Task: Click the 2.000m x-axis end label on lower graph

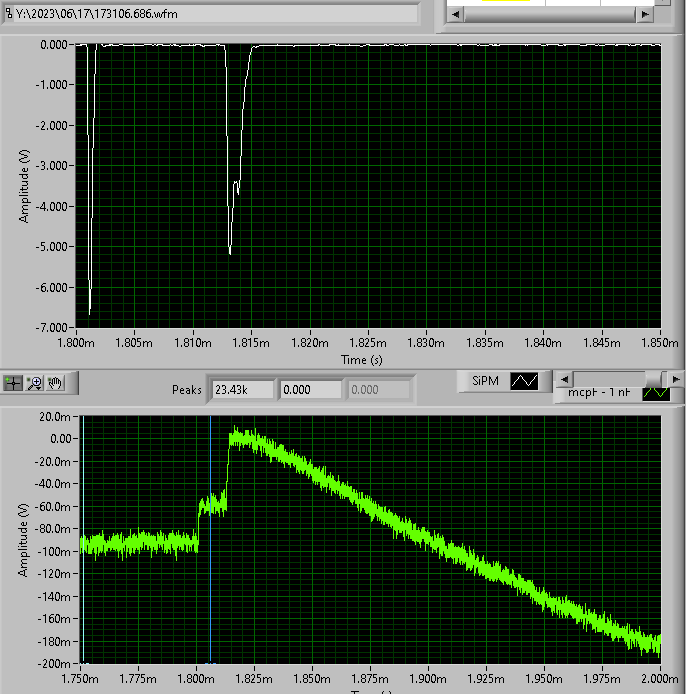Action: pos(659,679)
